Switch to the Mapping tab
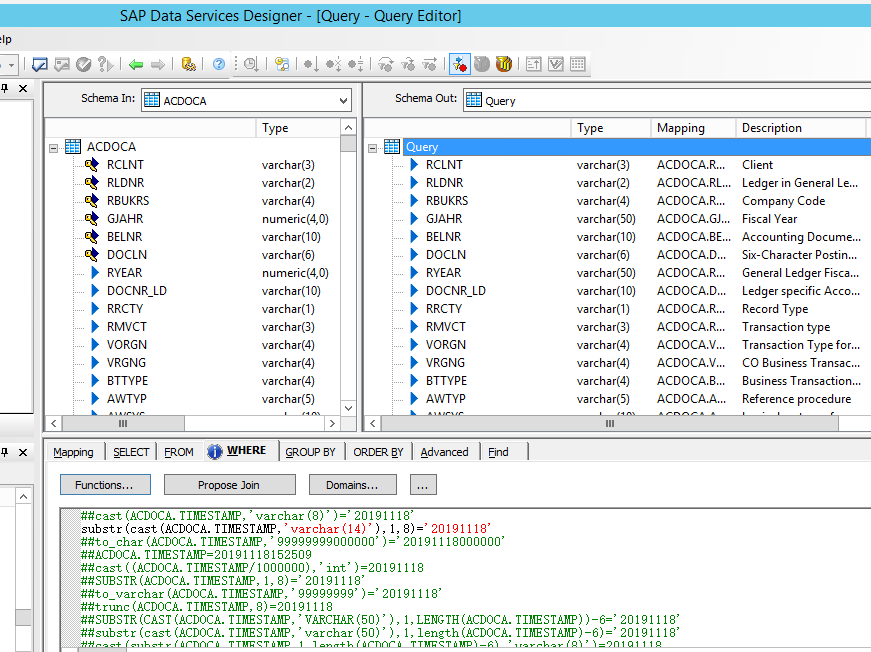Screen dimensions: 871x652 (73, 451)
